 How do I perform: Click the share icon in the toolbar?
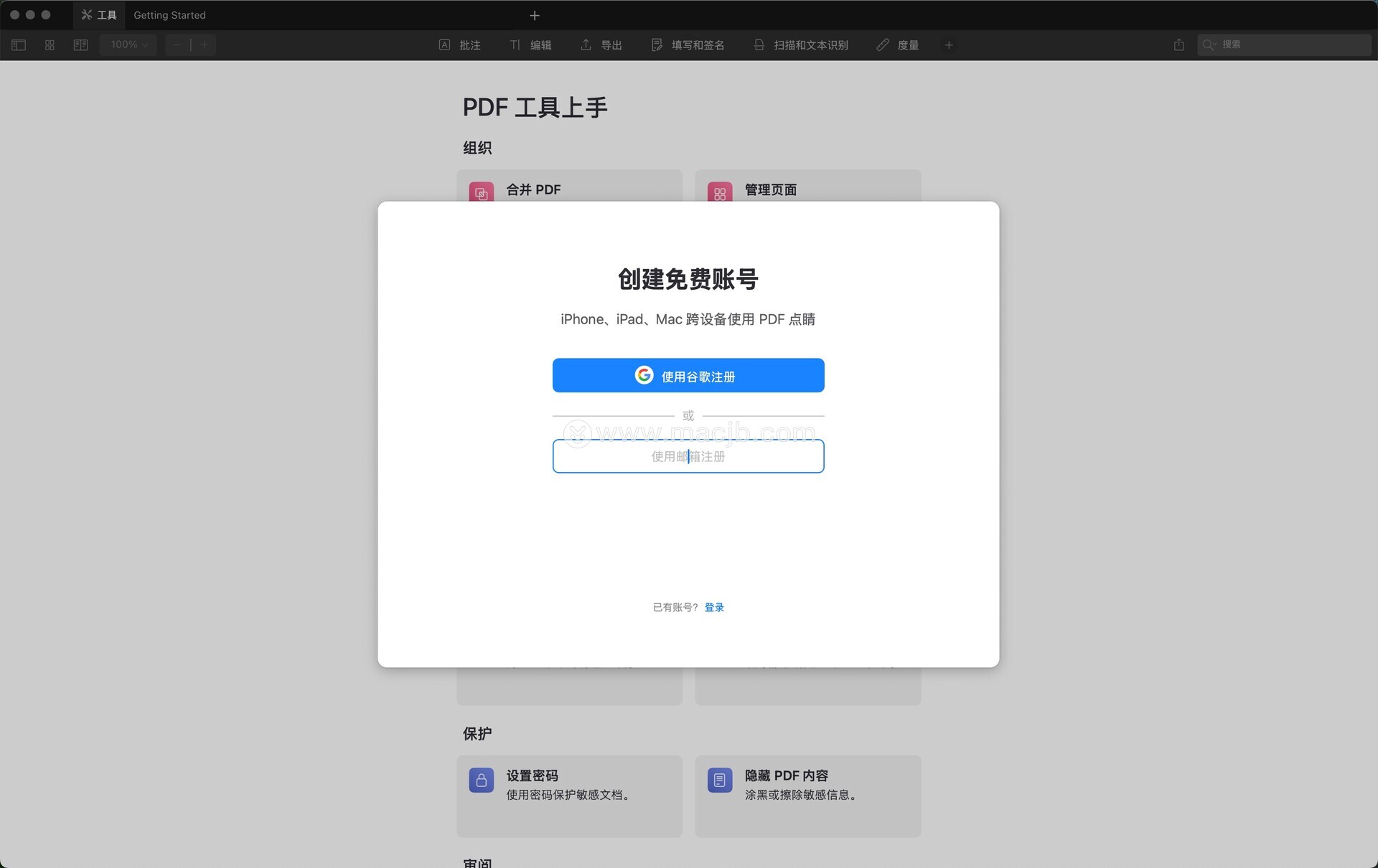tap(1178, 44)
